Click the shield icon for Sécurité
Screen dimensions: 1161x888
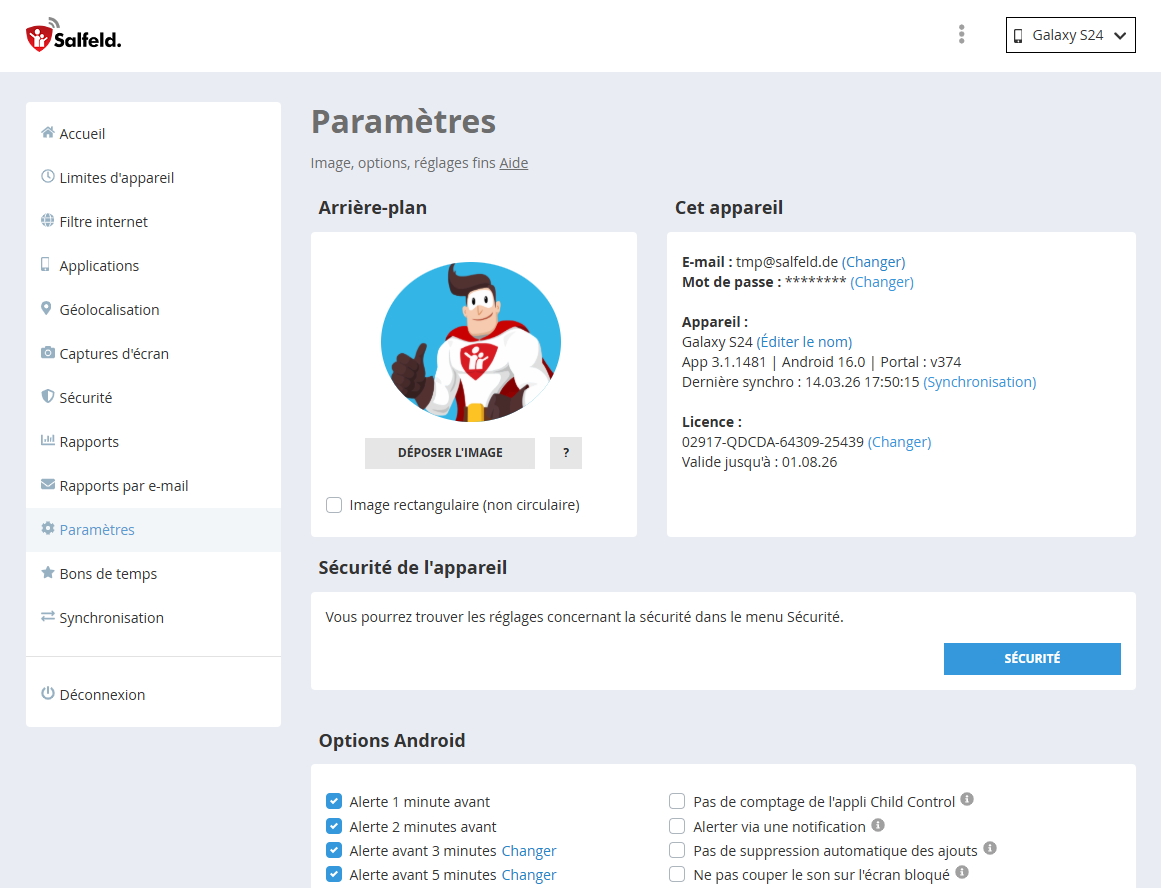click(x=47, y=397)
